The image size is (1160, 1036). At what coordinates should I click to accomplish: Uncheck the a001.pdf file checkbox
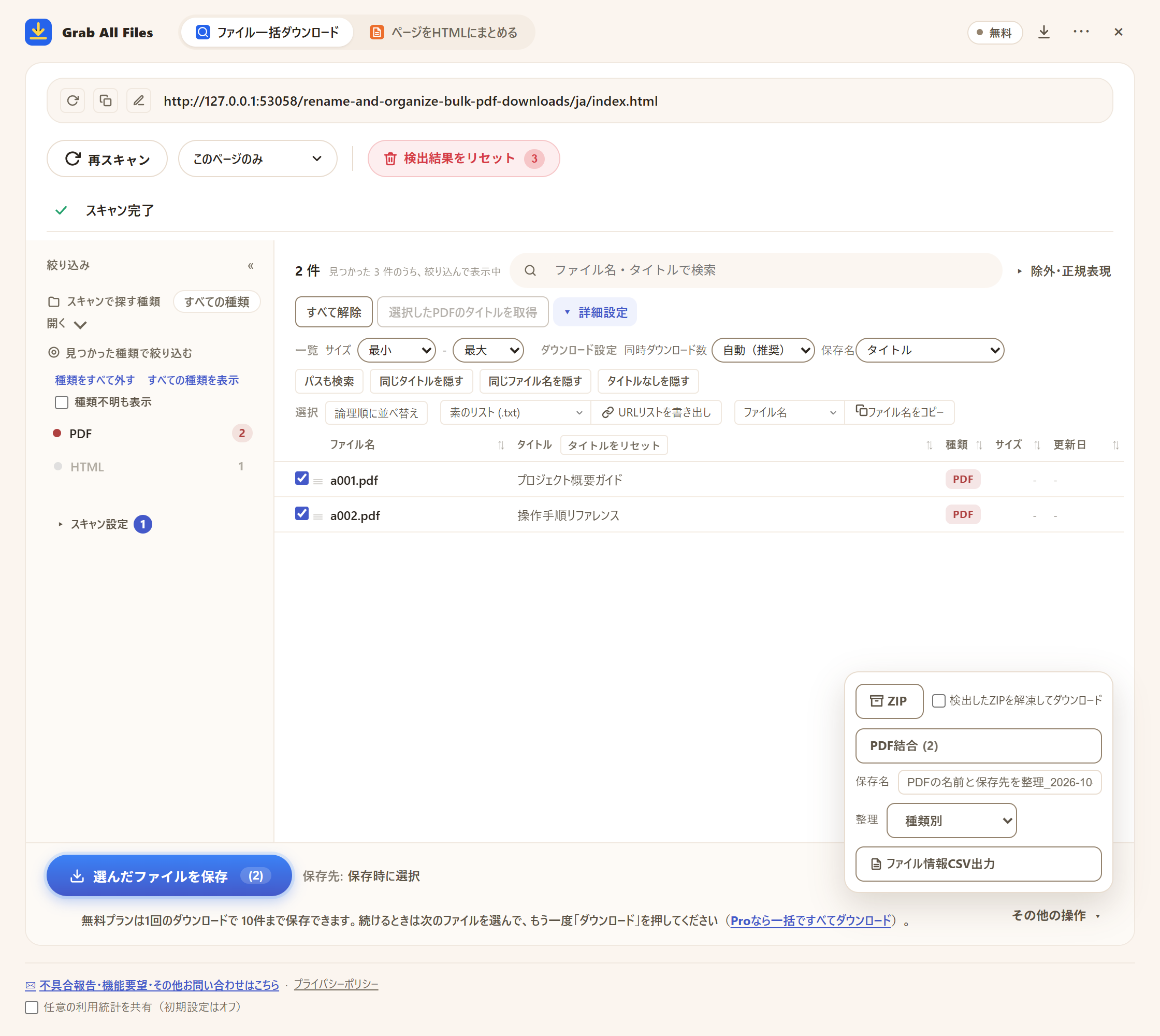pyautogui.click(x=302, y=478)
